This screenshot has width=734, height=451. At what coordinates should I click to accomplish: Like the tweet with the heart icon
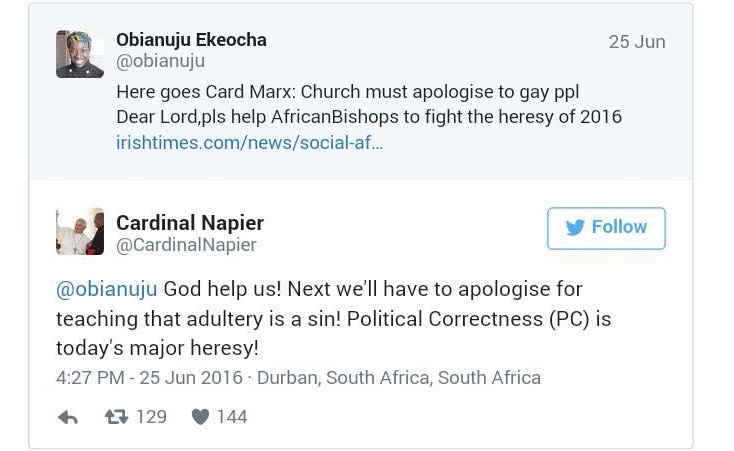point(200,417)
